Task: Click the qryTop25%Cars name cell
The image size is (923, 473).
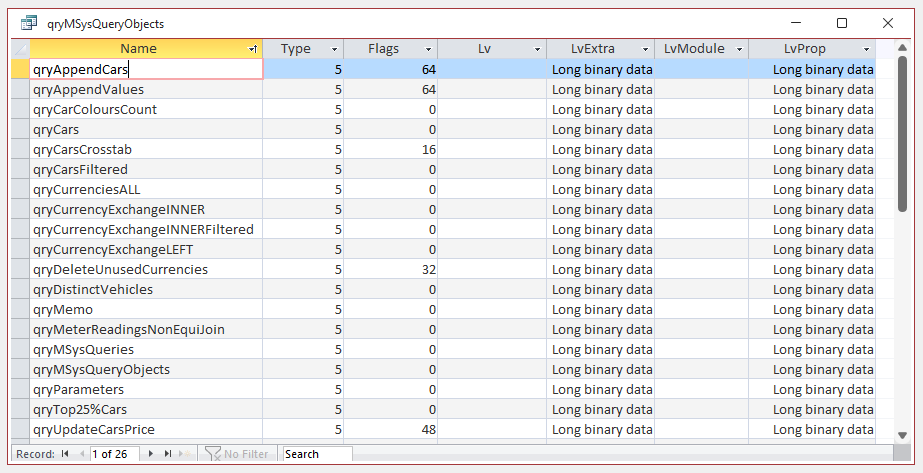Action: [x=146, y=409]
